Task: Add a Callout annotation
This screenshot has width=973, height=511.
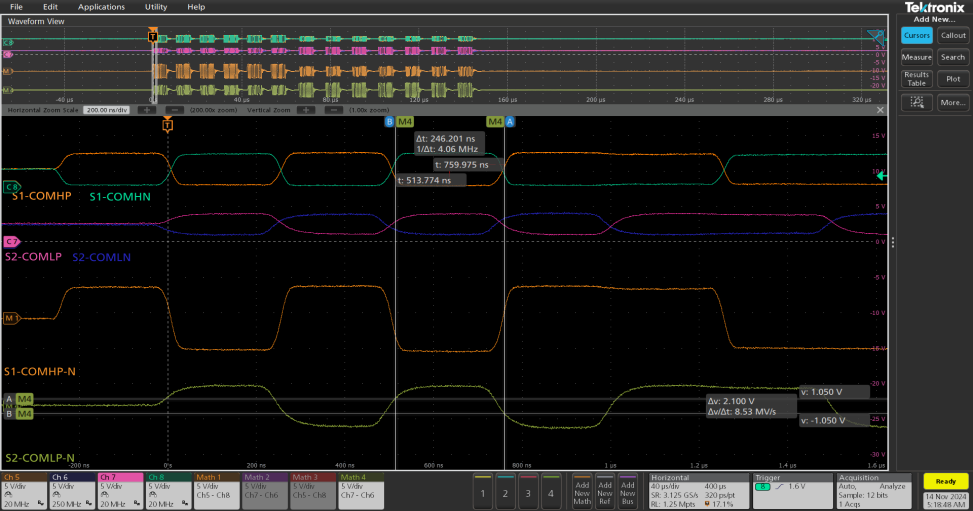Action: 953,35
